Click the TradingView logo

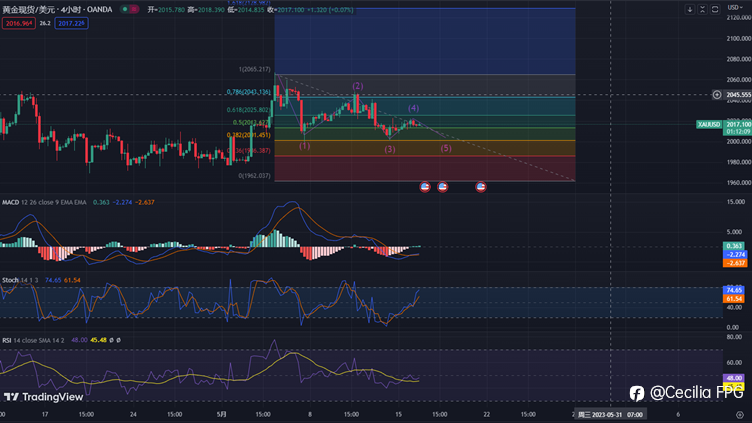tap(44, 397)
